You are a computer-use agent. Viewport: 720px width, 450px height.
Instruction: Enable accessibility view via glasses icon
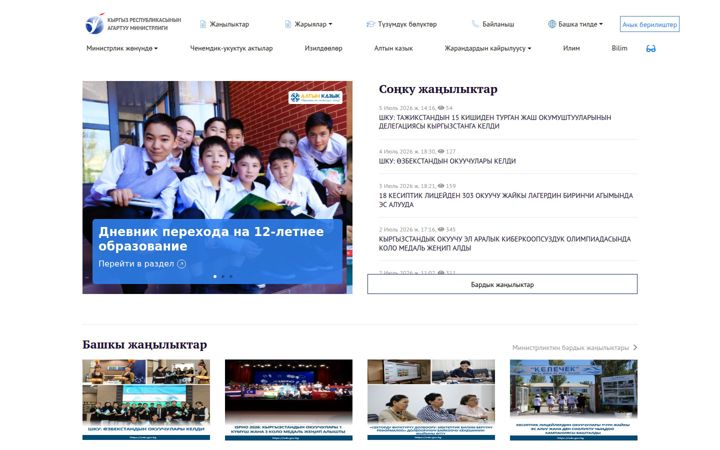coord(651,49)
